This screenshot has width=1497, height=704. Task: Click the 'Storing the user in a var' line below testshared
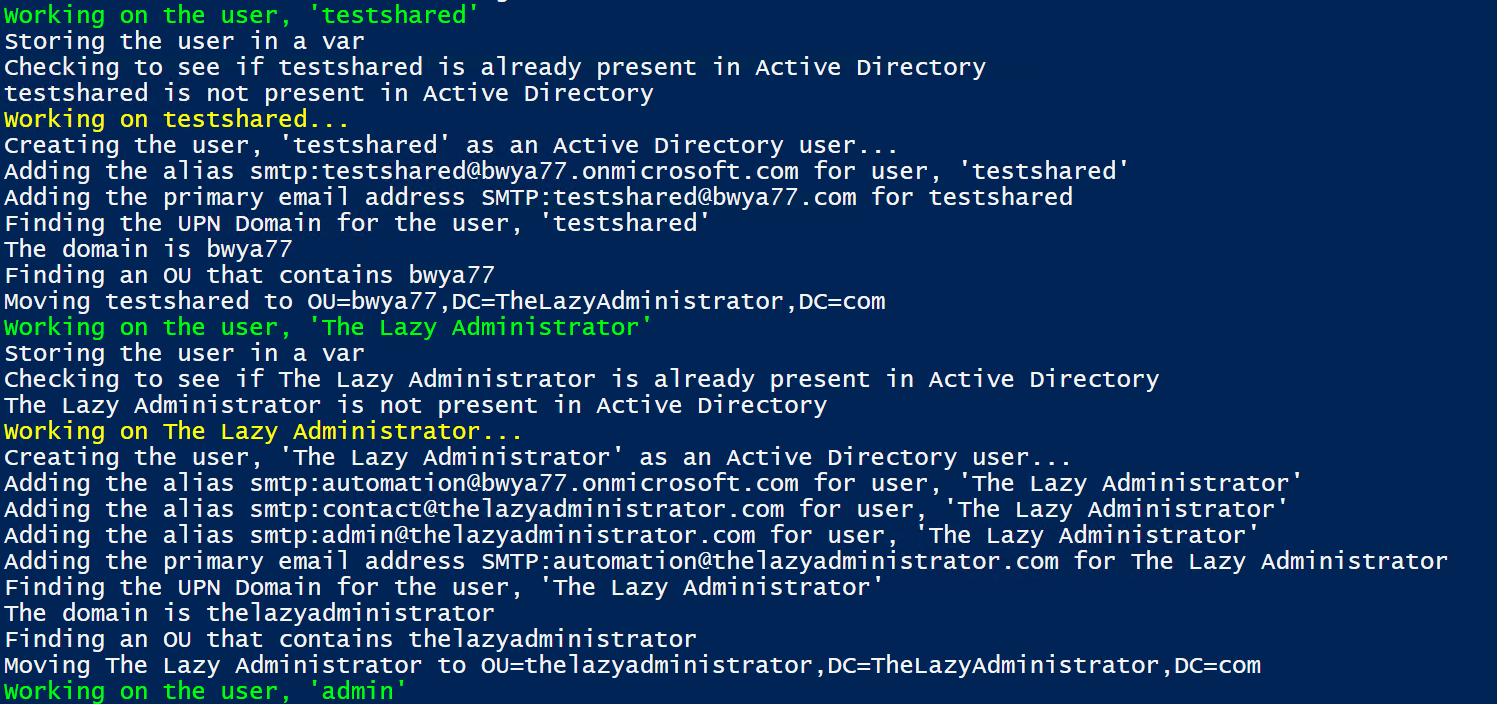tap(185, 41)
